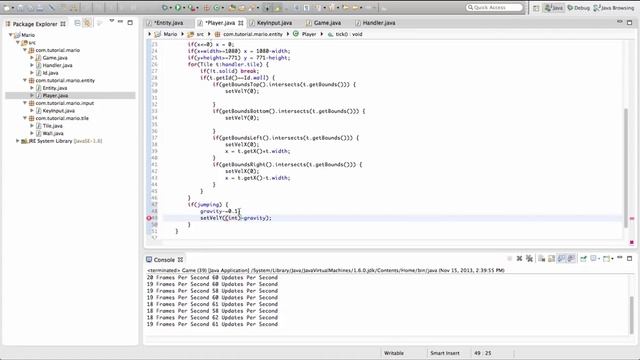Click the Open Perspective icon
Image resolution: width=640 pixels, height=360 pixels.
coord(536,8)
